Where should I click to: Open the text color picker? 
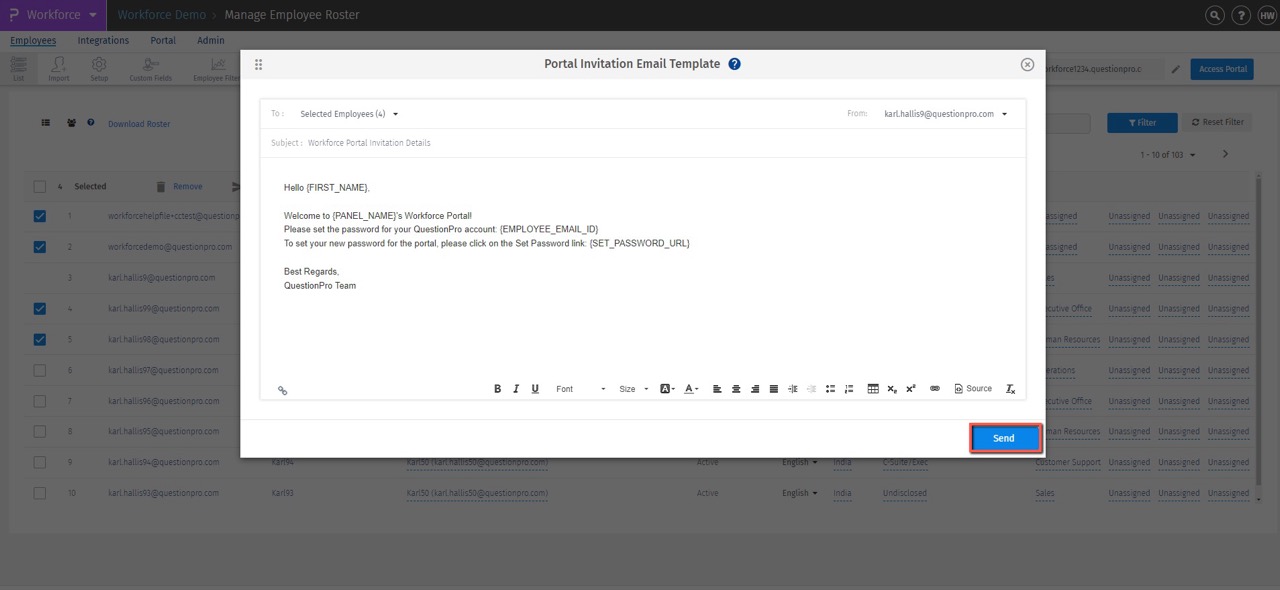[x=690, y=388]
